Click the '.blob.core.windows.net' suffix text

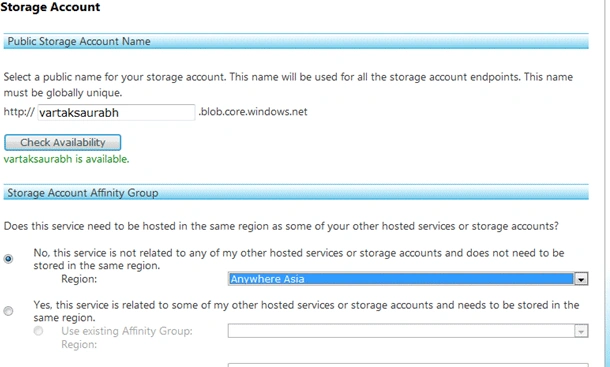253,112
